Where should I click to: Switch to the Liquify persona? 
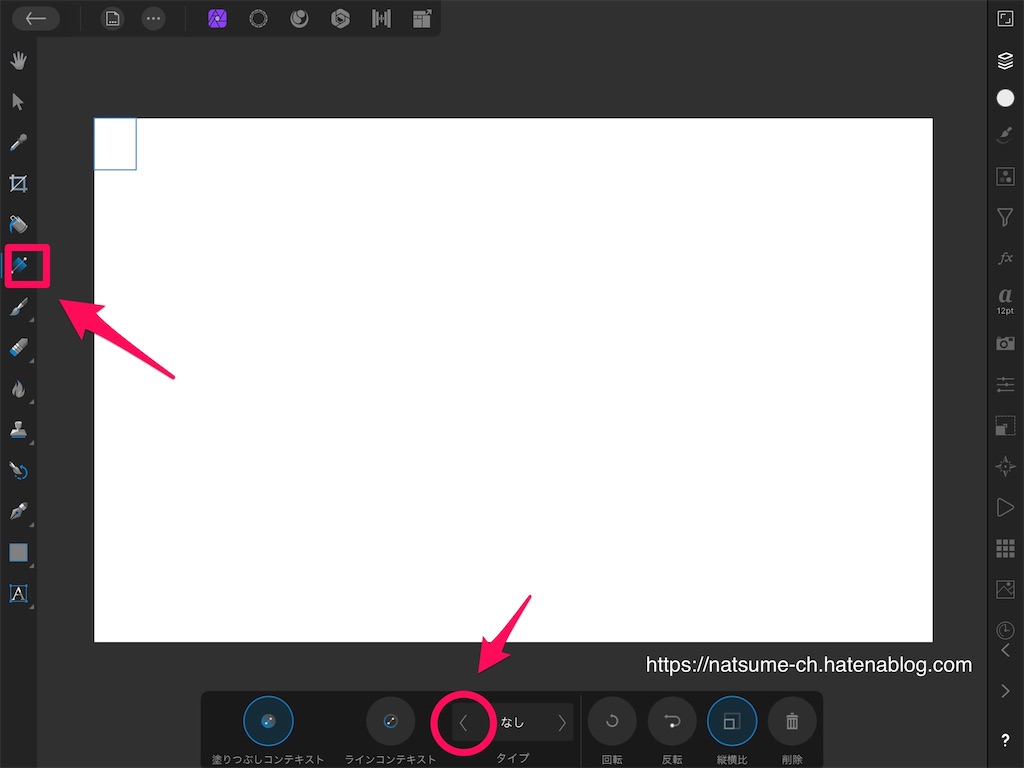tap(299, 19)
